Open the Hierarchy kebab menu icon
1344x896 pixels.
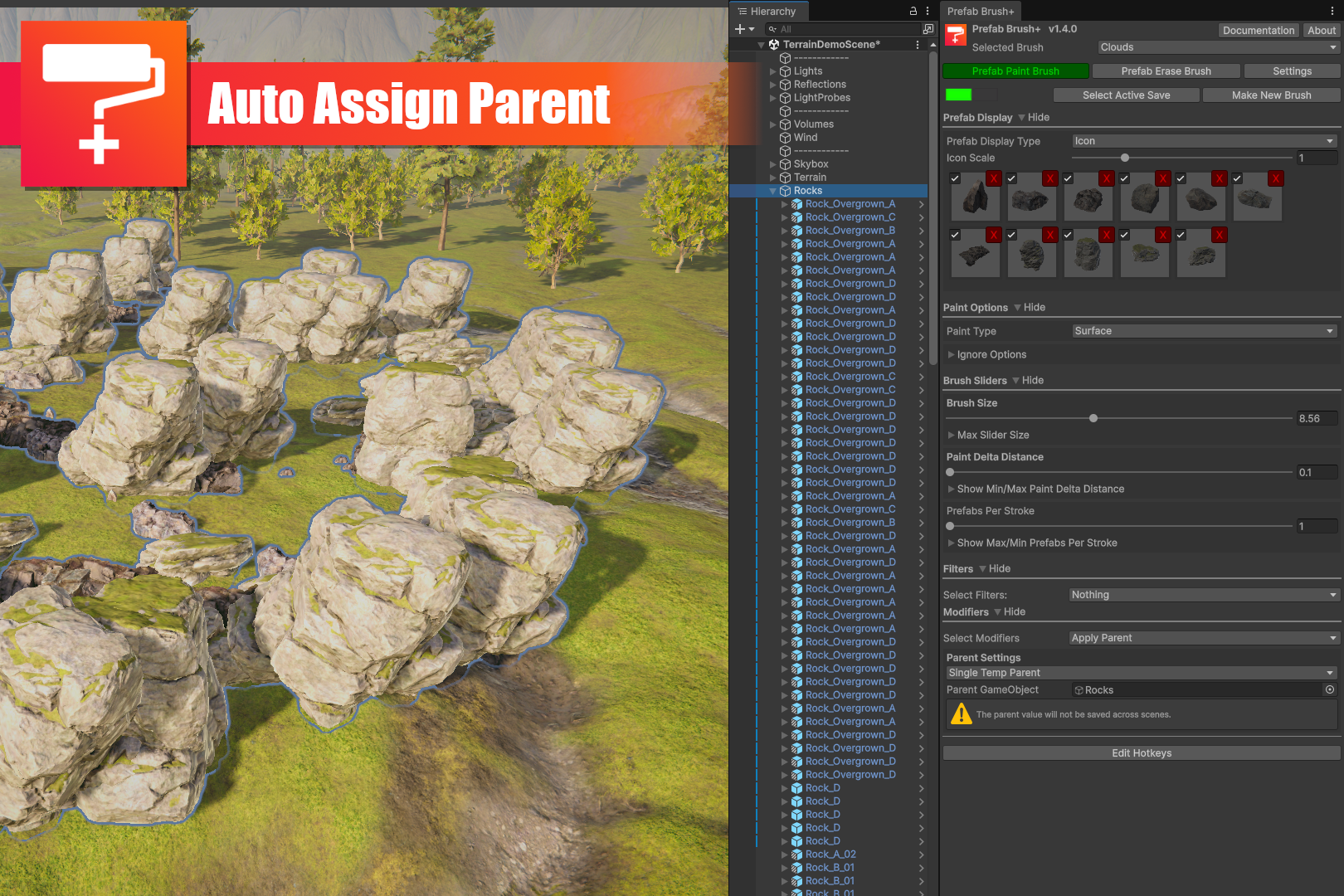[x=927, y=11]
